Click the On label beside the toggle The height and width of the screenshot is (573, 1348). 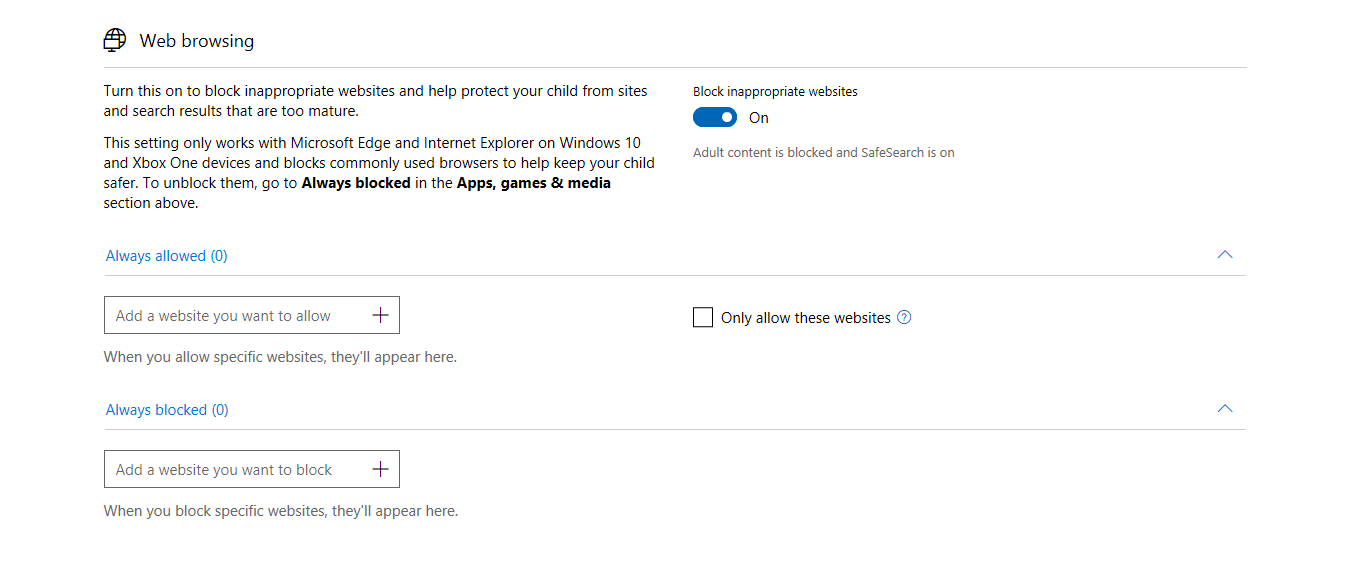(x=759, y=118)
